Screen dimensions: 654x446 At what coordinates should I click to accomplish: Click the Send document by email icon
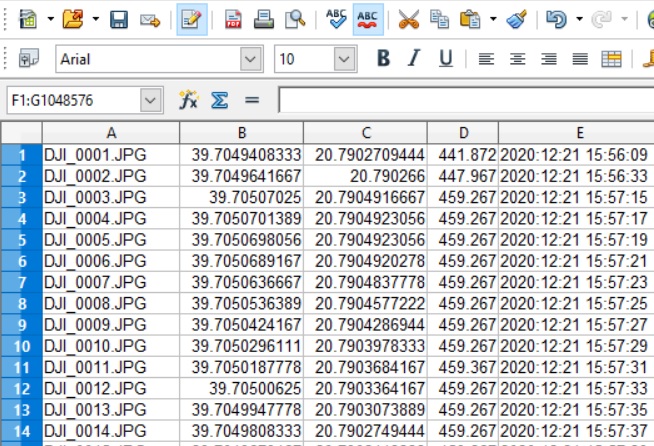[150, 20]
